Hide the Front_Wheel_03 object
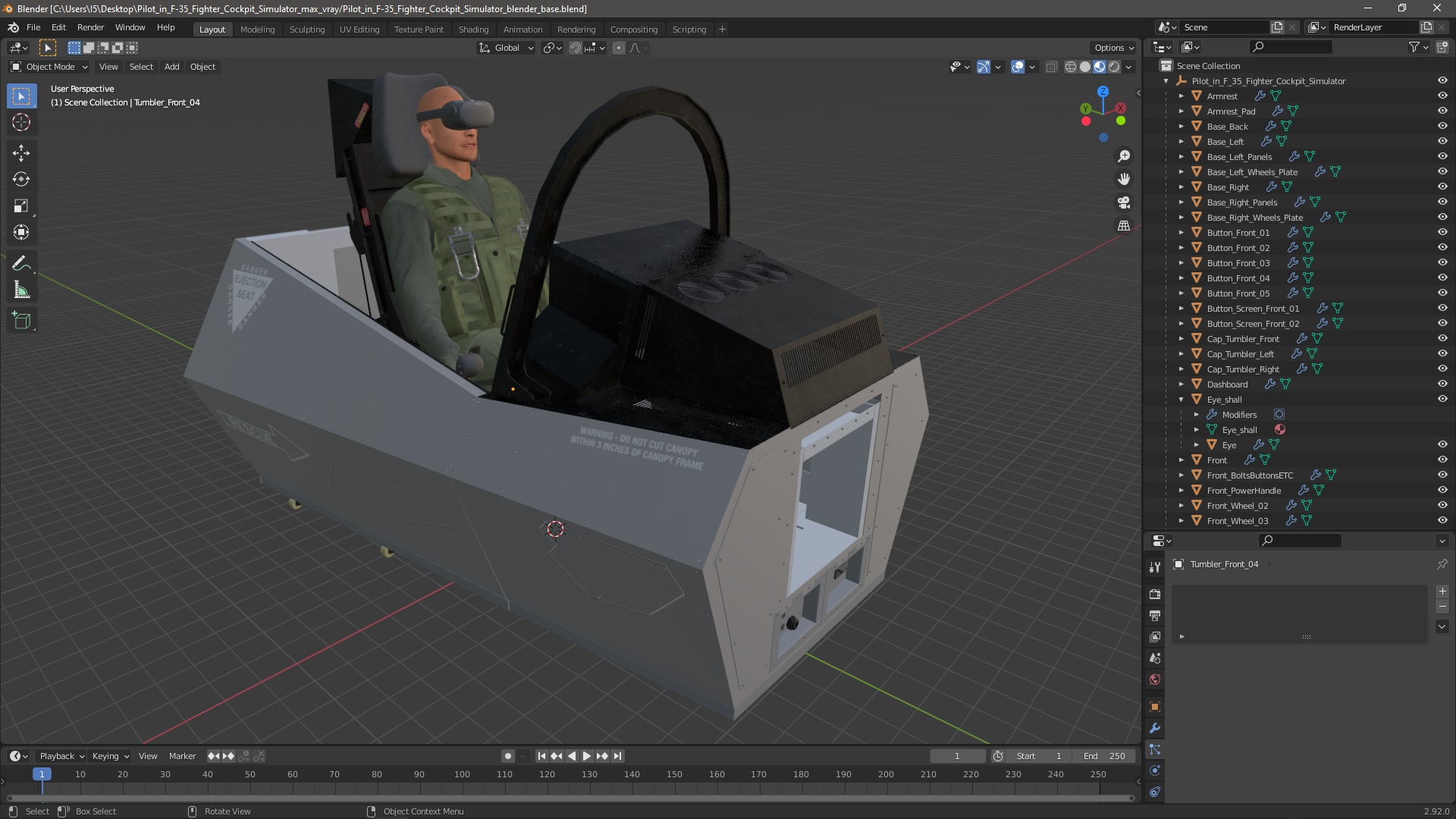 [1442, 520]
